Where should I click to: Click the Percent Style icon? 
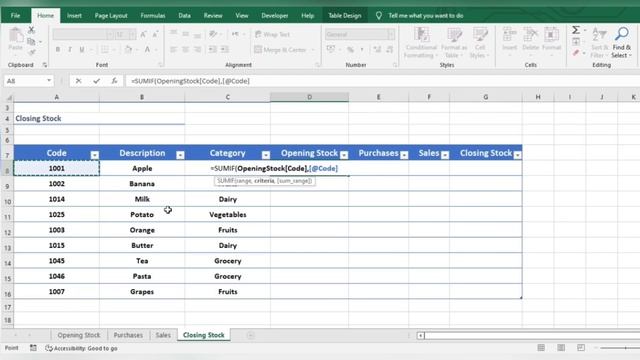click(350, 50)
